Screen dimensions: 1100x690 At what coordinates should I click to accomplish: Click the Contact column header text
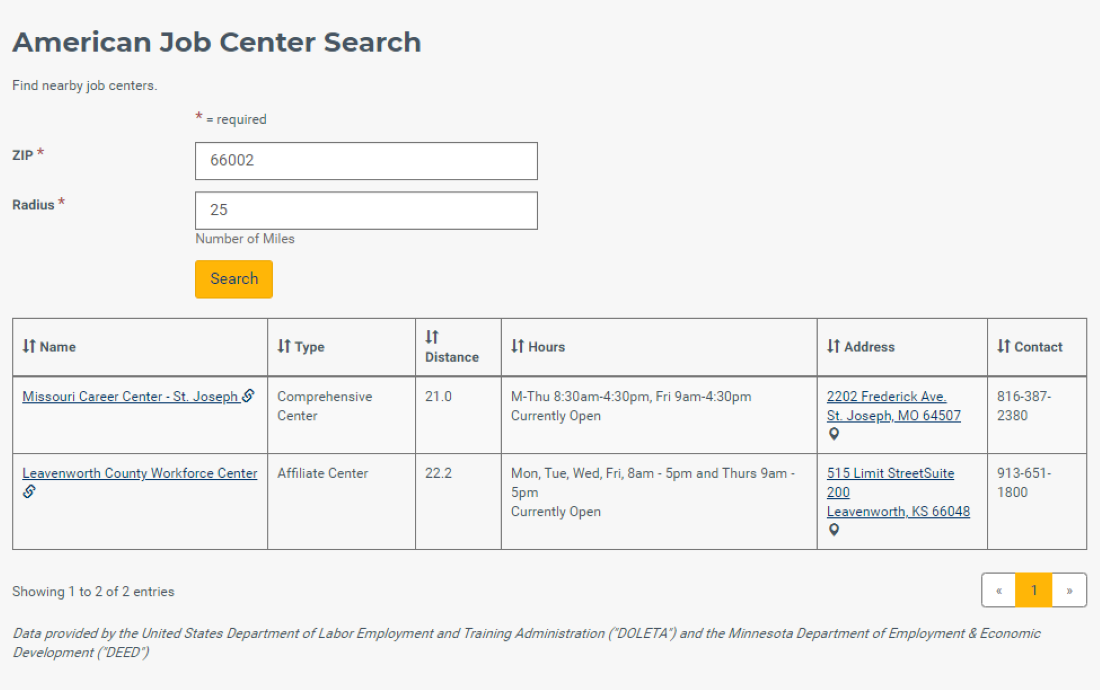pos(1038,347)
